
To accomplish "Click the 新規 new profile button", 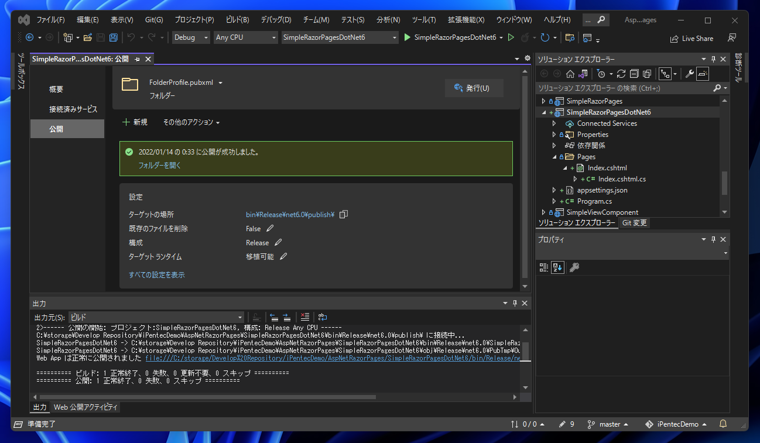I will point(135,122).
